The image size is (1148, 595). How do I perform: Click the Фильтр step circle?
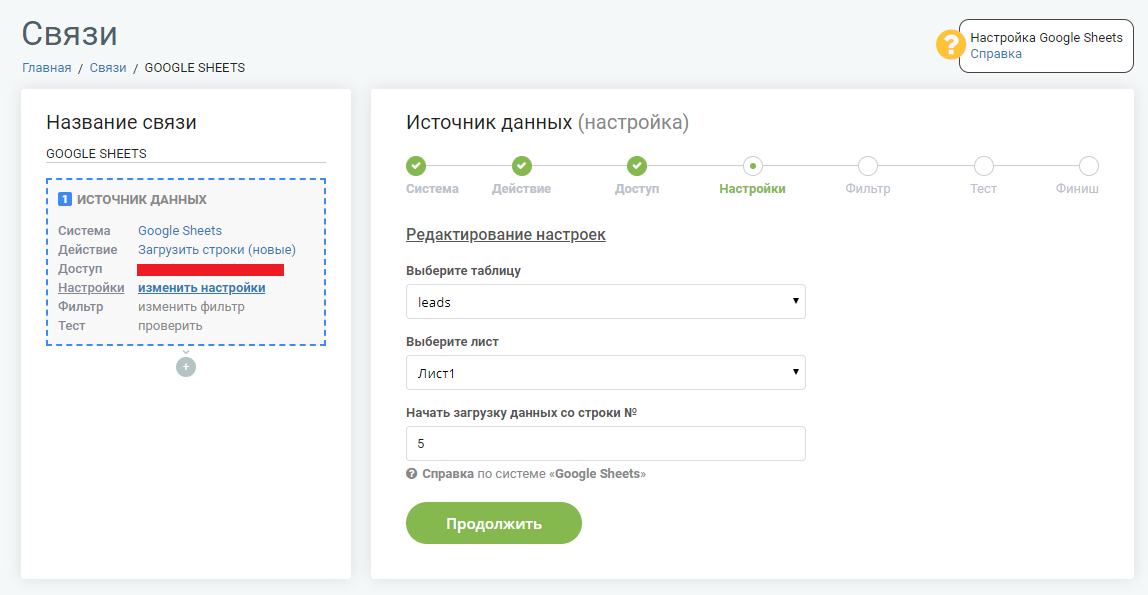(x=868, y=166)
